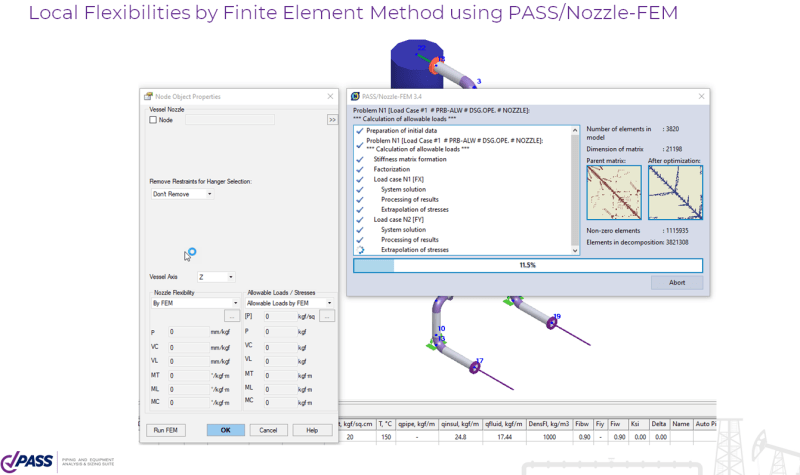Click checkmark icon beside Factorization
Screen dimensions: 800x475
pyautogui.click(x=360, y=169)
